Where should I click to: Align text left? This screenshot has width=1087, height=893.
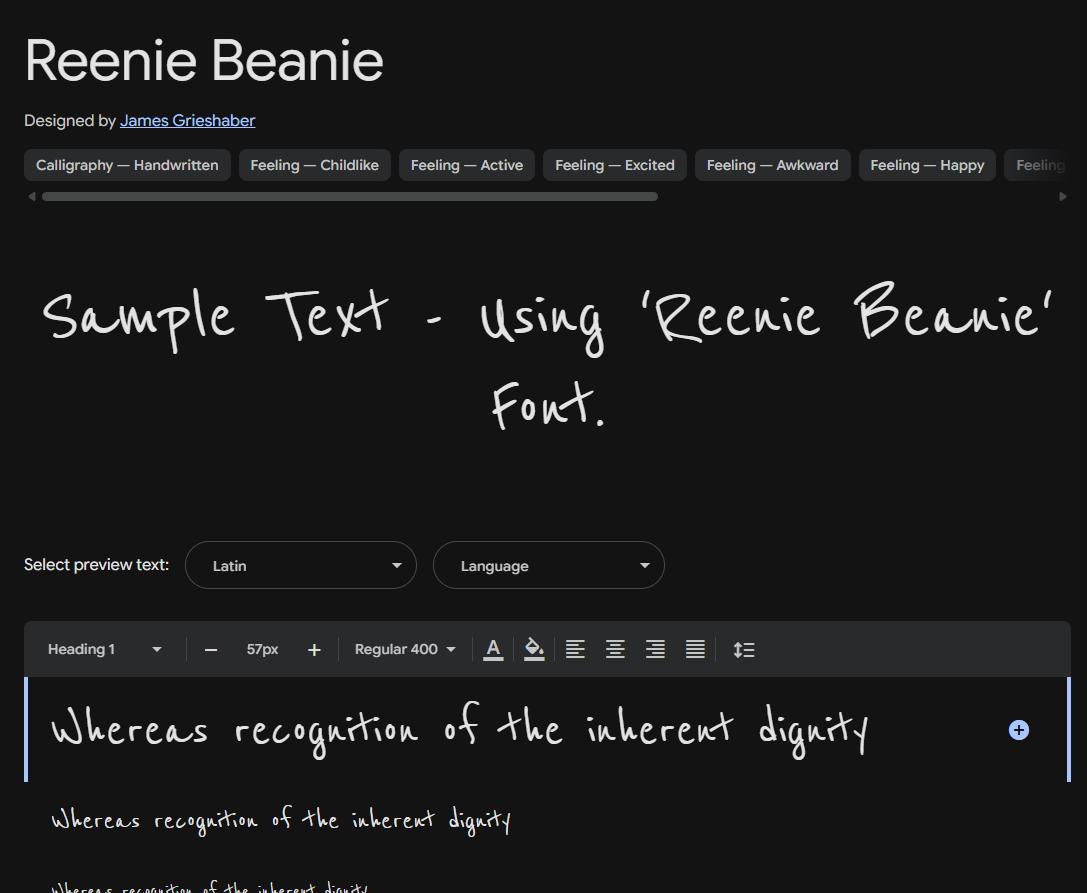coord(575,650)
